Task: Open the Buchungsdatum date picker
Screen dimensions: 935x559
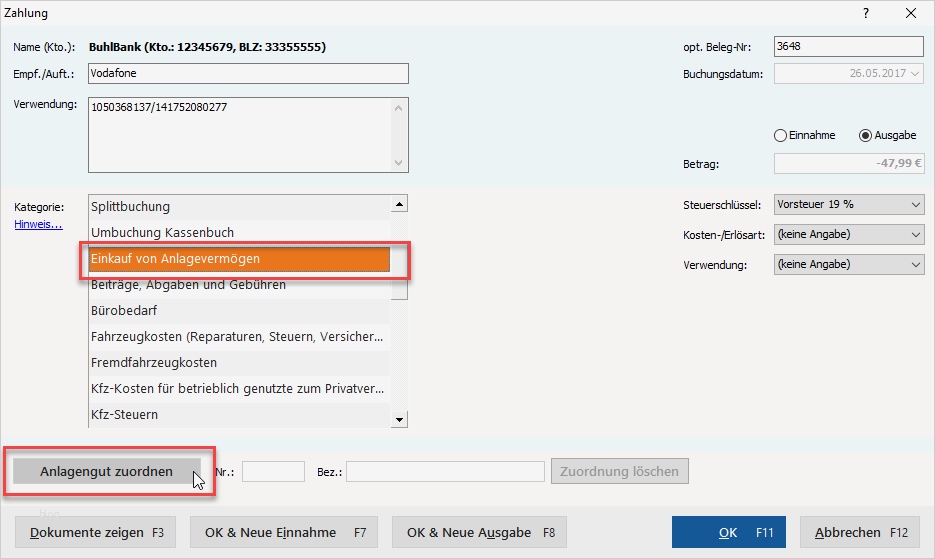Action: (x=916, y=74)
